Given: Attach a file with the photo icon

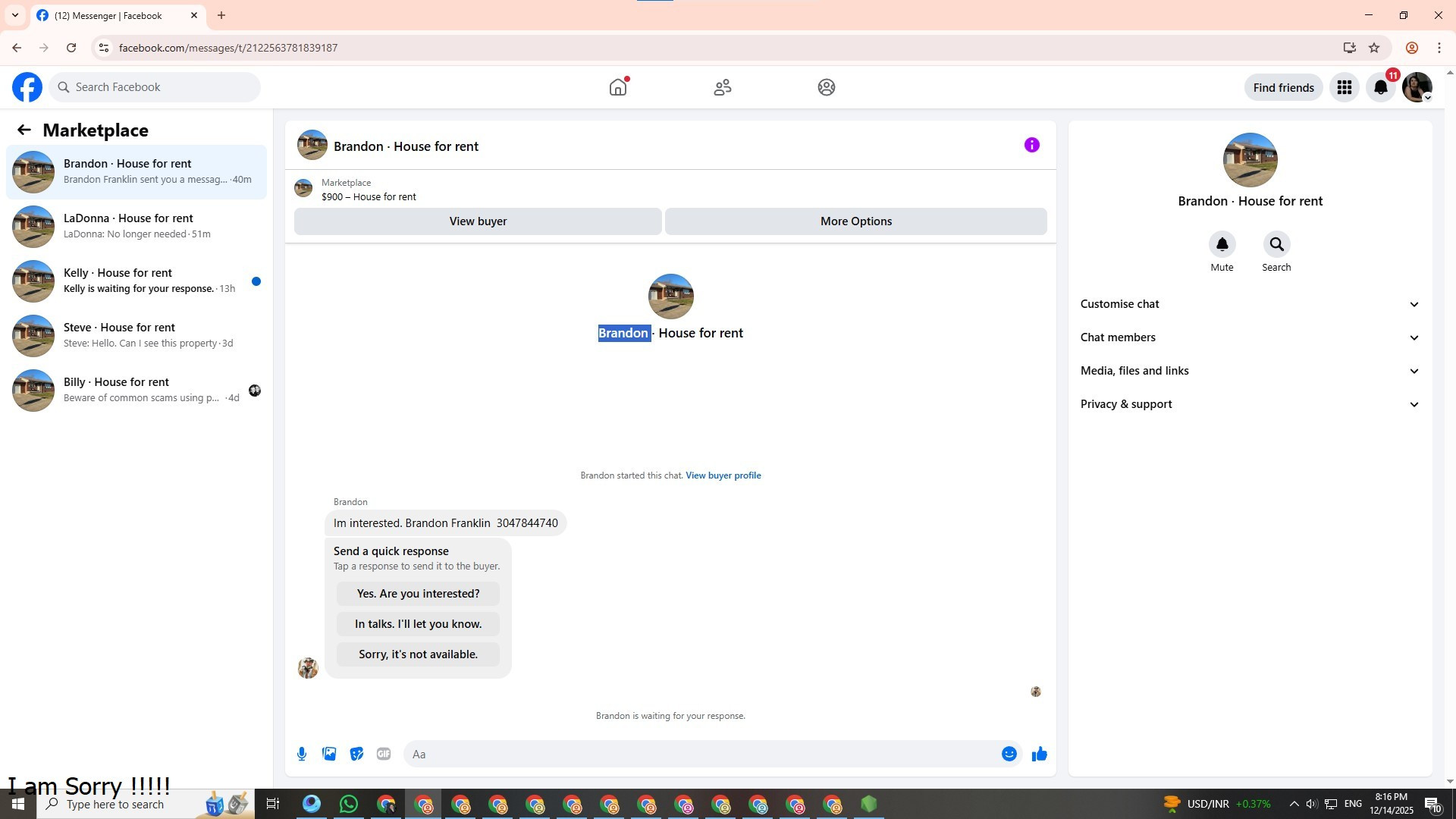Looking at the screenshot, I should coord(329,754).
